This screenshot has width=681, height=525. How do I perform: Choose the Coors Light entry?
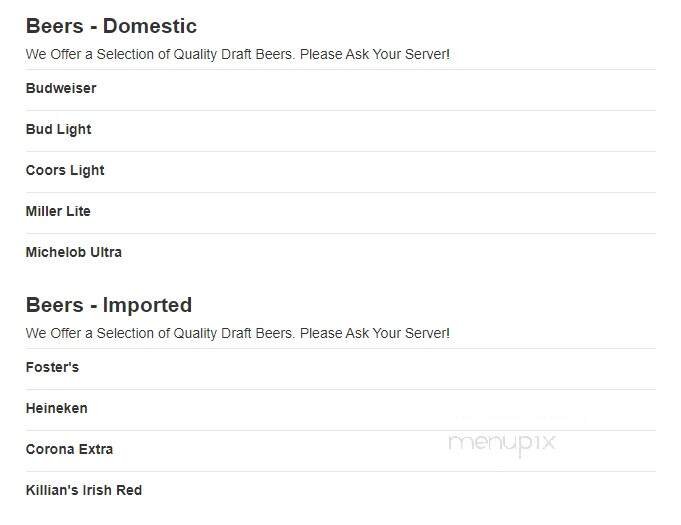click(x=65, y=170)
